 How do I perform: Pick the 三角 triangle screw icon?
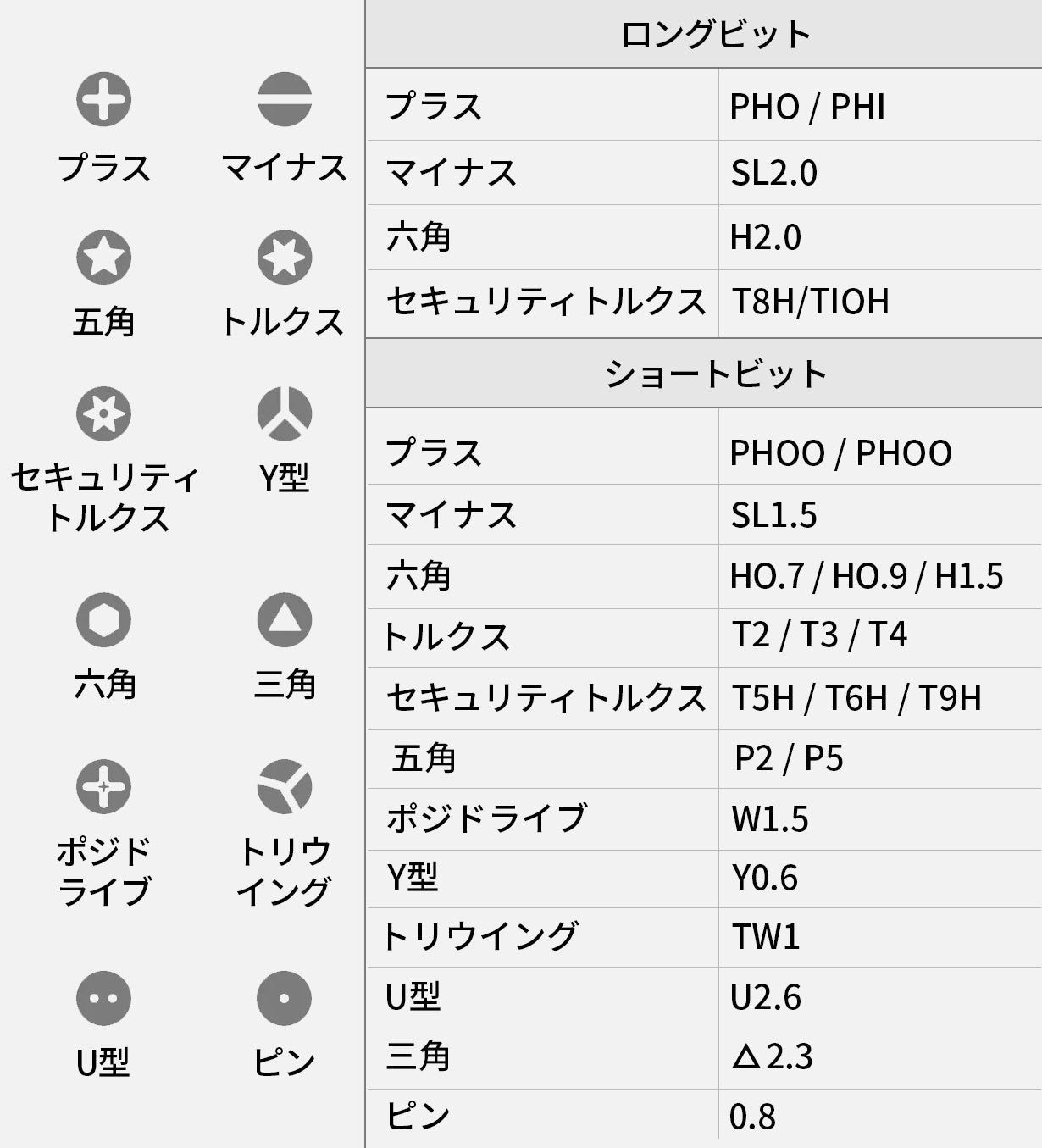[x=285, y=619]
